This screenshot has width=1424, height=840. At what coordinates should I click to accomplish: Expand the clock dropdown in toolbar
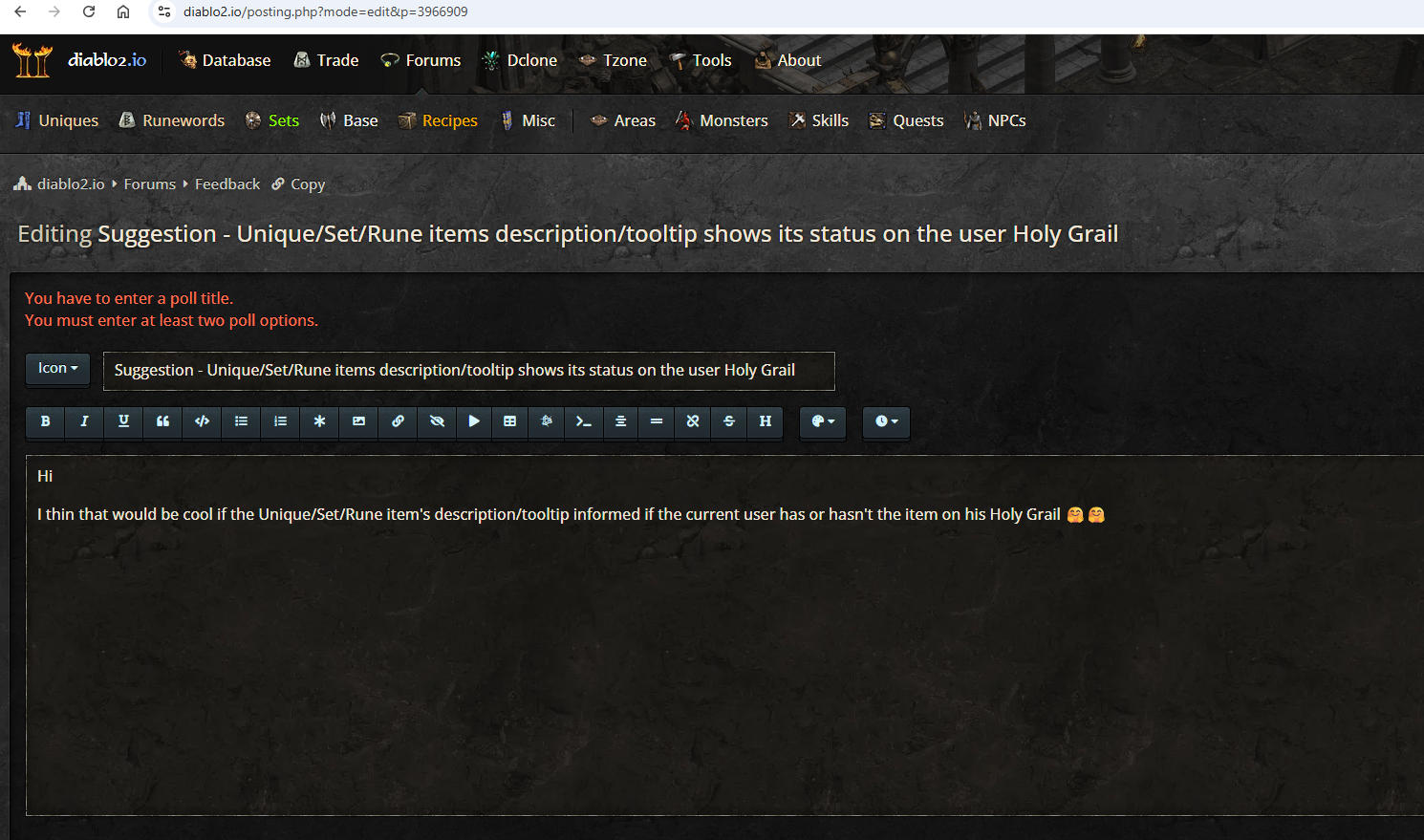coord(886,421)
